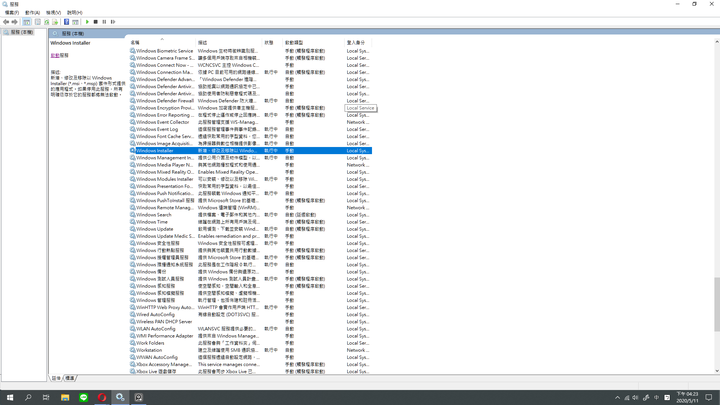Switch to the Extended view tab
The image size is (720, 405).
click(56, 378)
